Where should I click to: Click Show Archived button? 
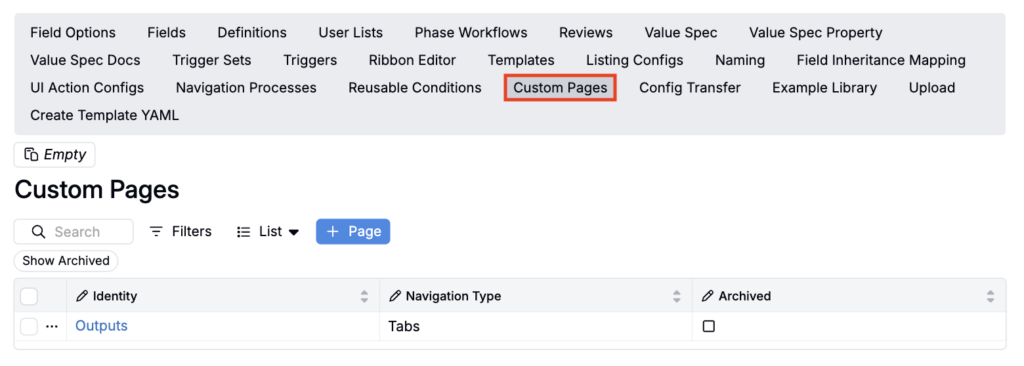point(66,260)
